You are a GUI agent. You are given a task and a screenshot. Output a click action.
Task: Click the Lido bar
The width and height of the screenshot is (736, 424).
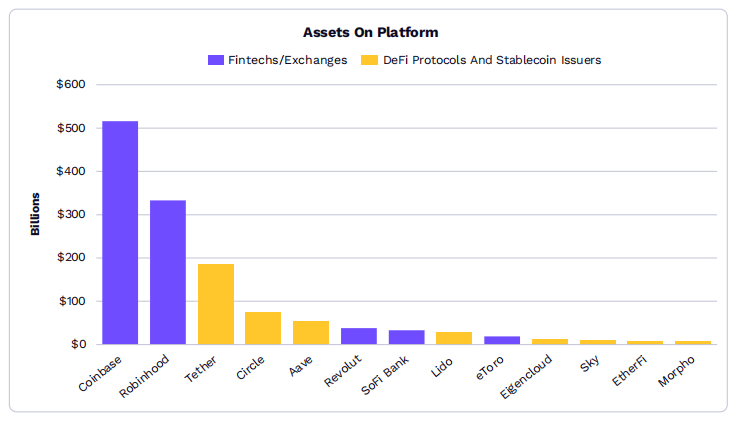point(454,338)
